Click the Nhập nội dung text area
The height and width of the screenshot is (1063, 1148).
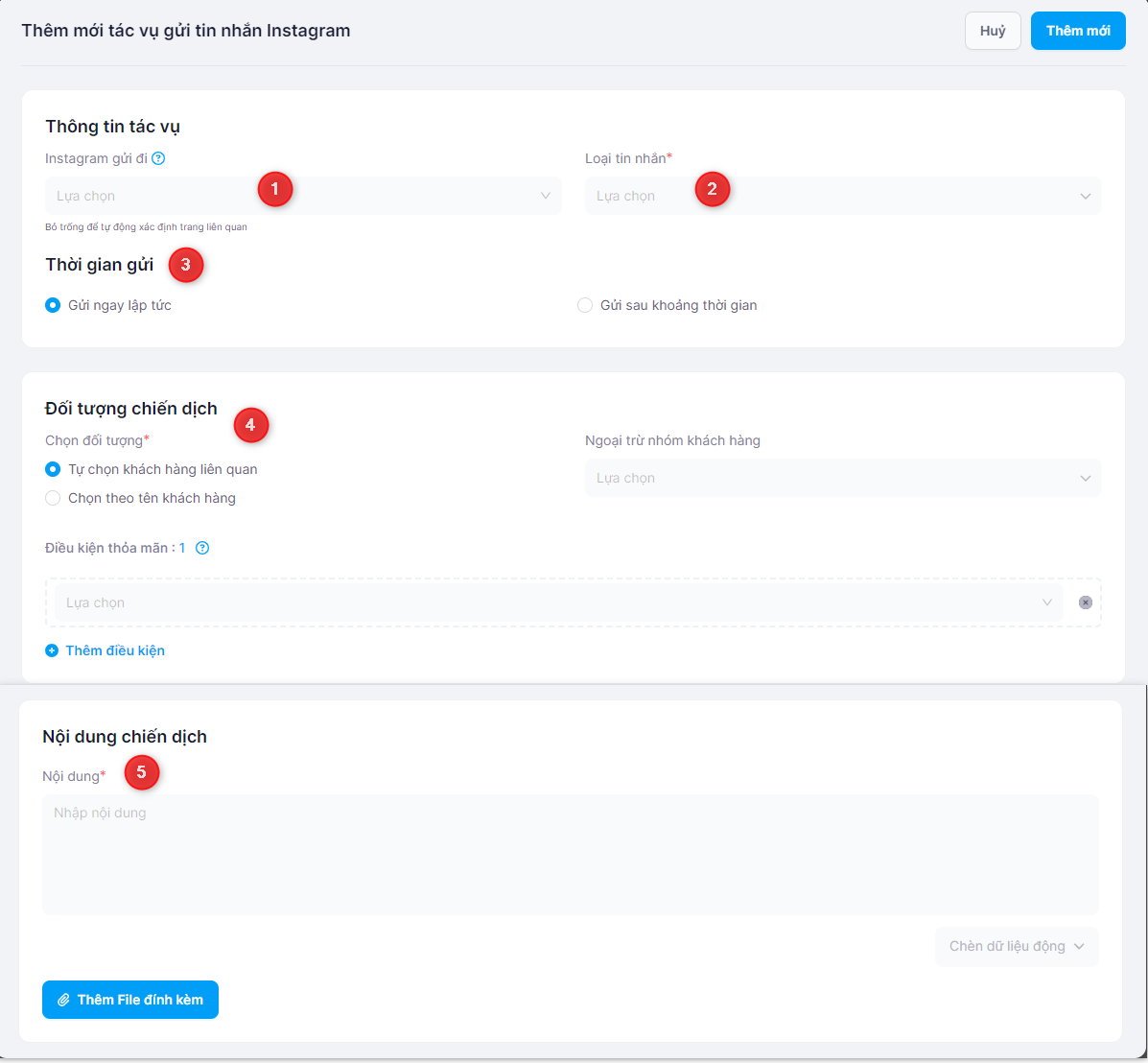(570, 854)
